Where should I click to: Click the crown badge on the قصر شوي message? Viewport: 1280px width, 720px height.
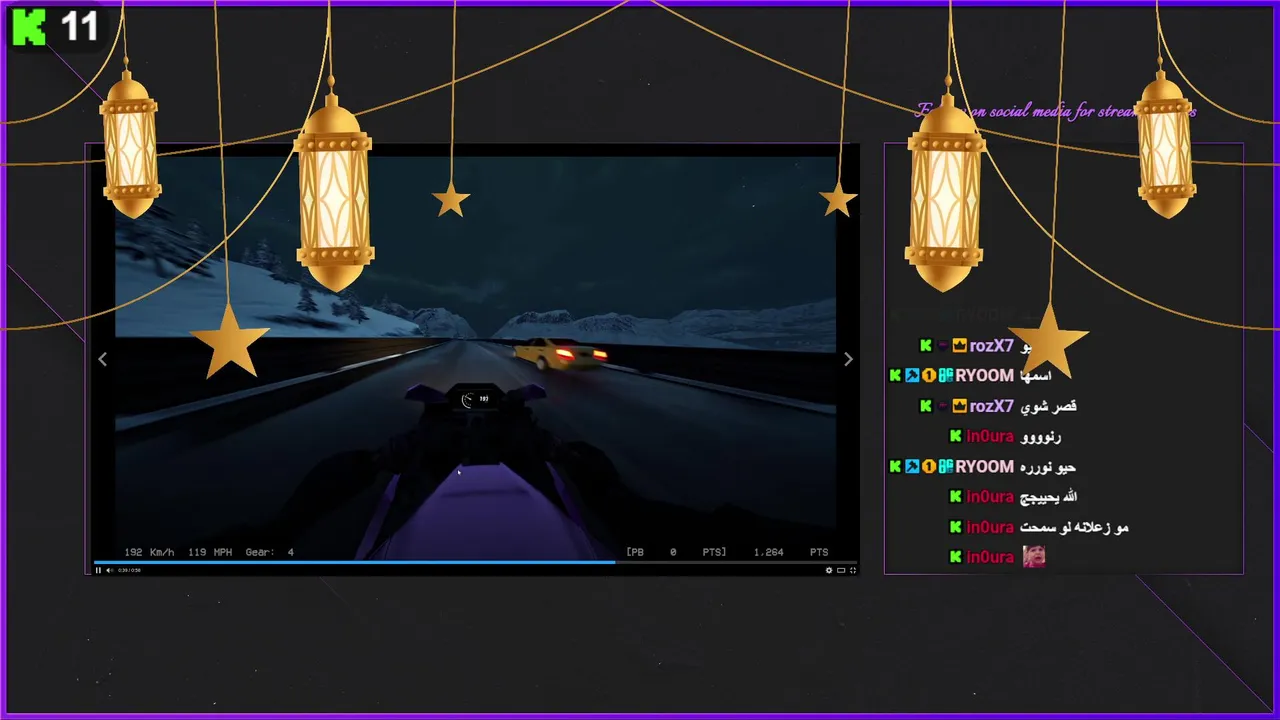click(x=959, y=406)
